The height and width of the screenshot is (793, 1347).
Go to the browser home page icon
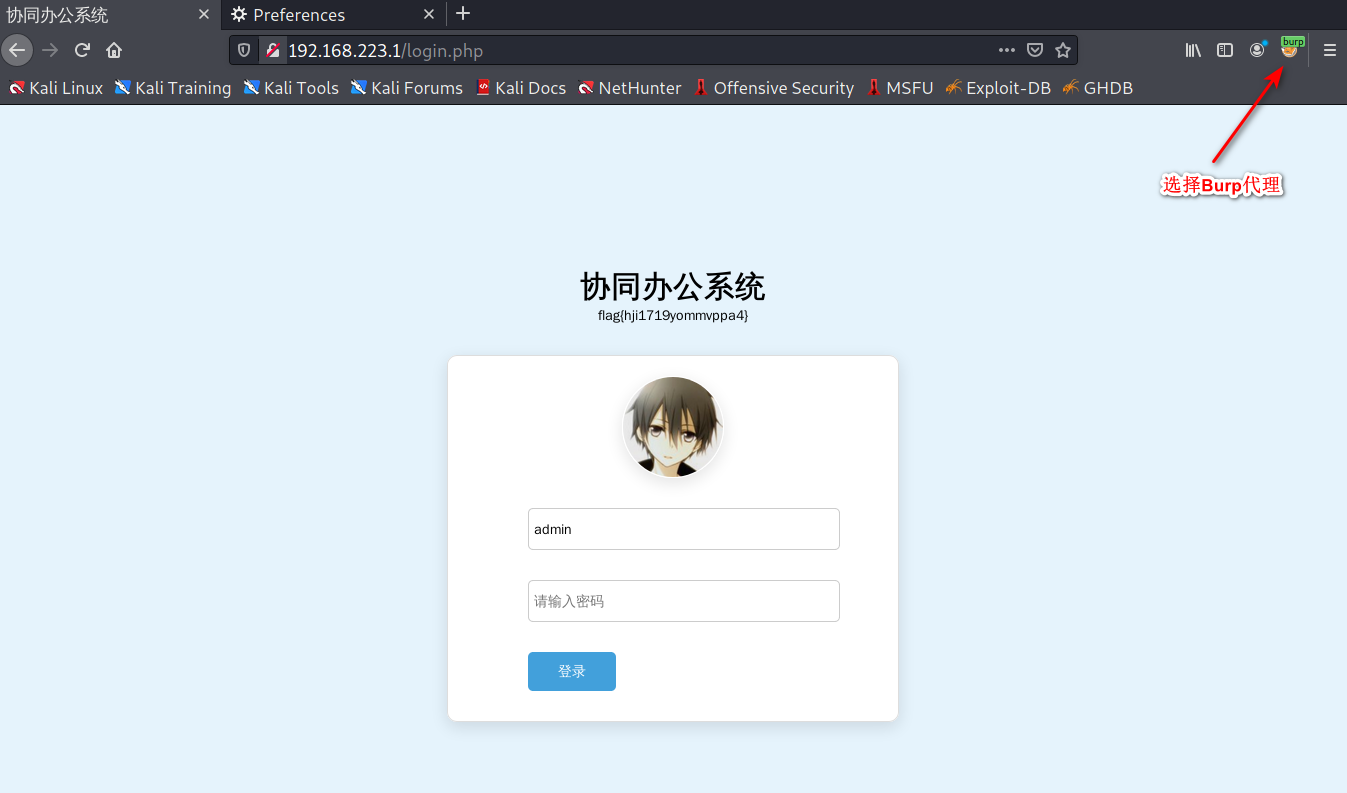114,50
